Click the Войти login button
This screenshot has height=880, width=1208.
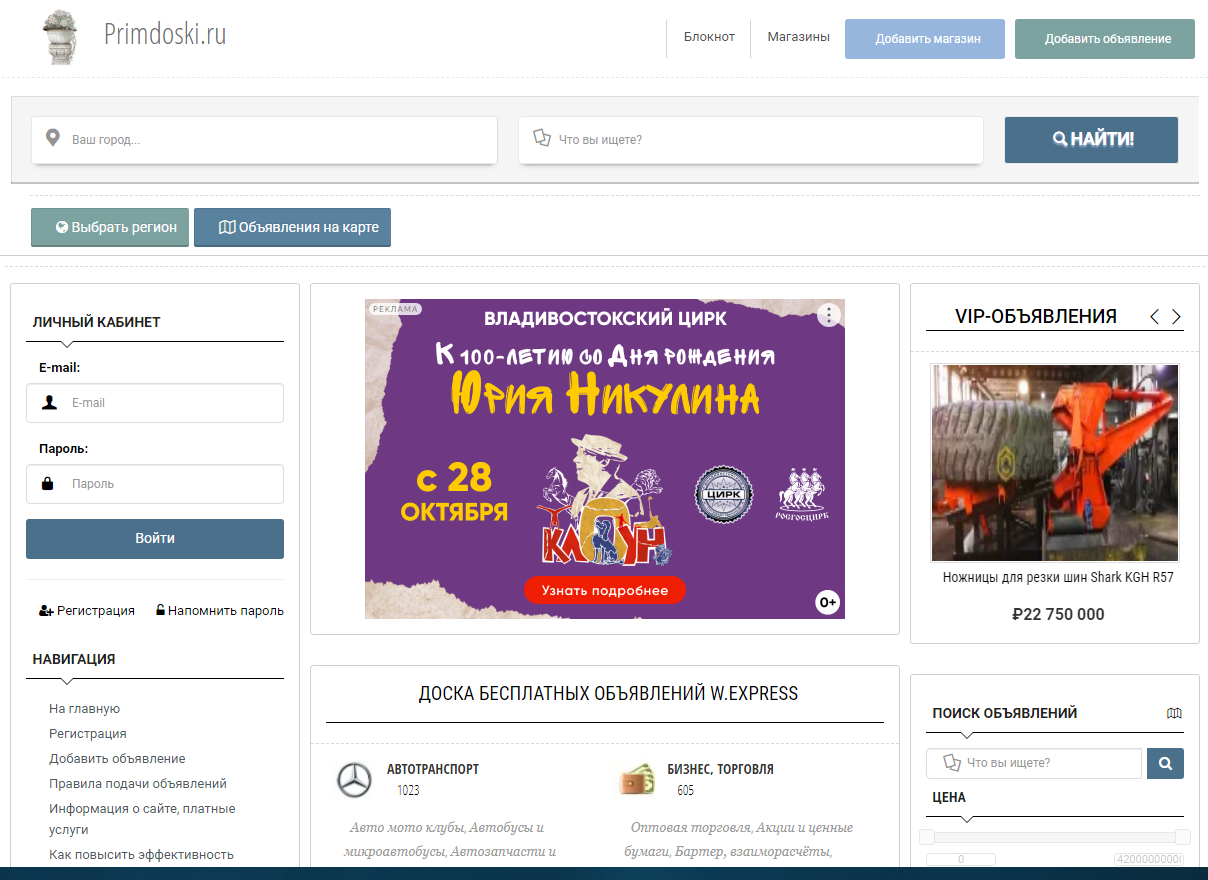point(155,539)
